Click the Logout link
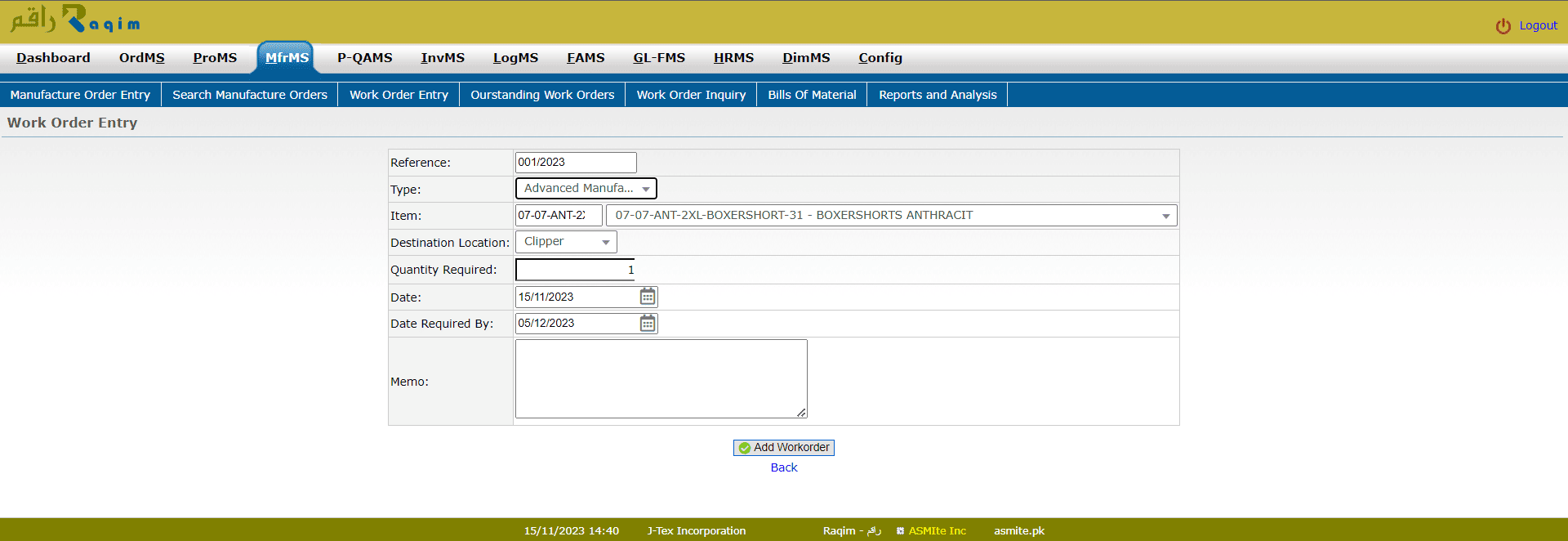This screenshot has width=1568, height=541. pyautogui.click(x=1538, y=25)
